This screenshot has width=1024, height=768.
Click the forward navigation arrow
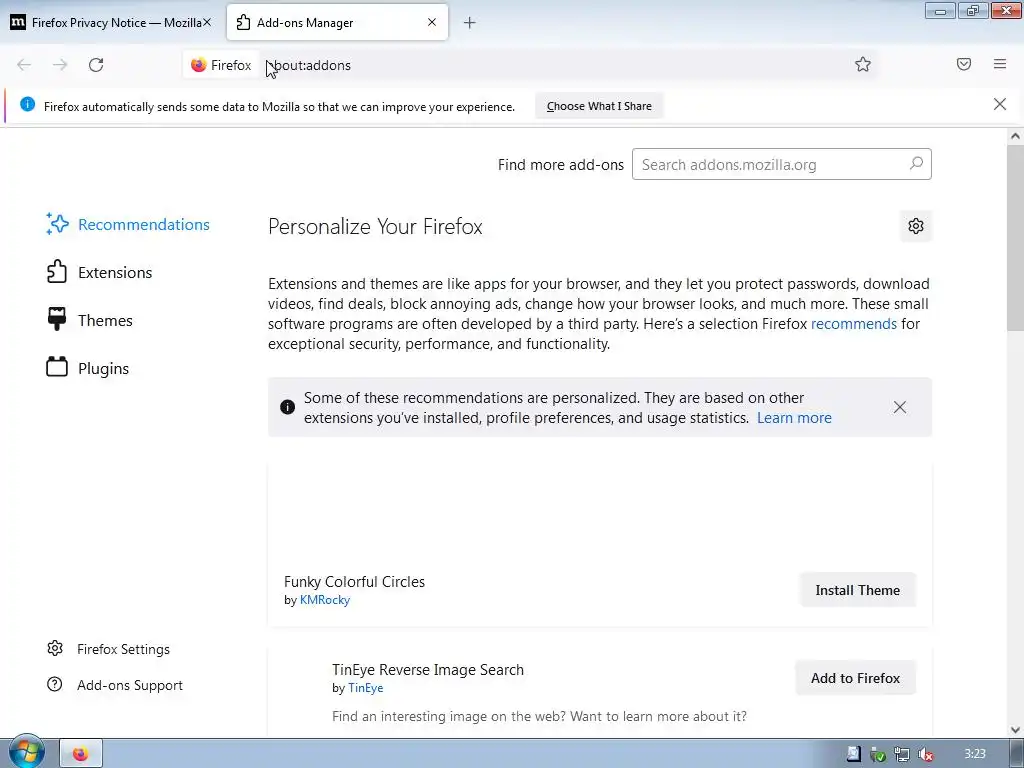[60, 65]
